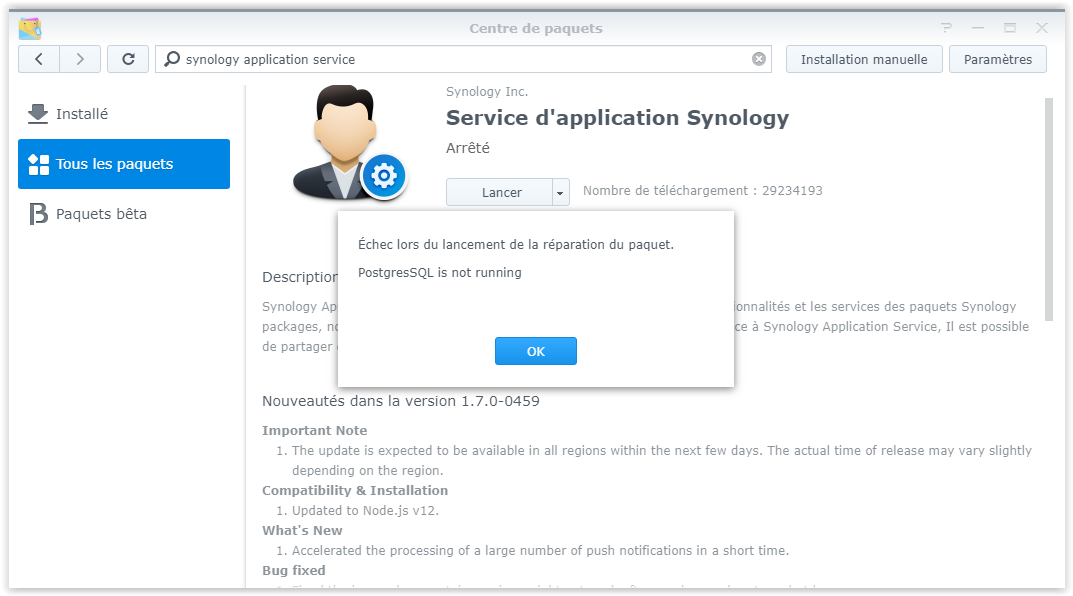This screenshot has width=1073, height=596.
Task: Click Nouveautés dans la version 1.7.0-0459 heading
Action: click(x=401, y=401)
